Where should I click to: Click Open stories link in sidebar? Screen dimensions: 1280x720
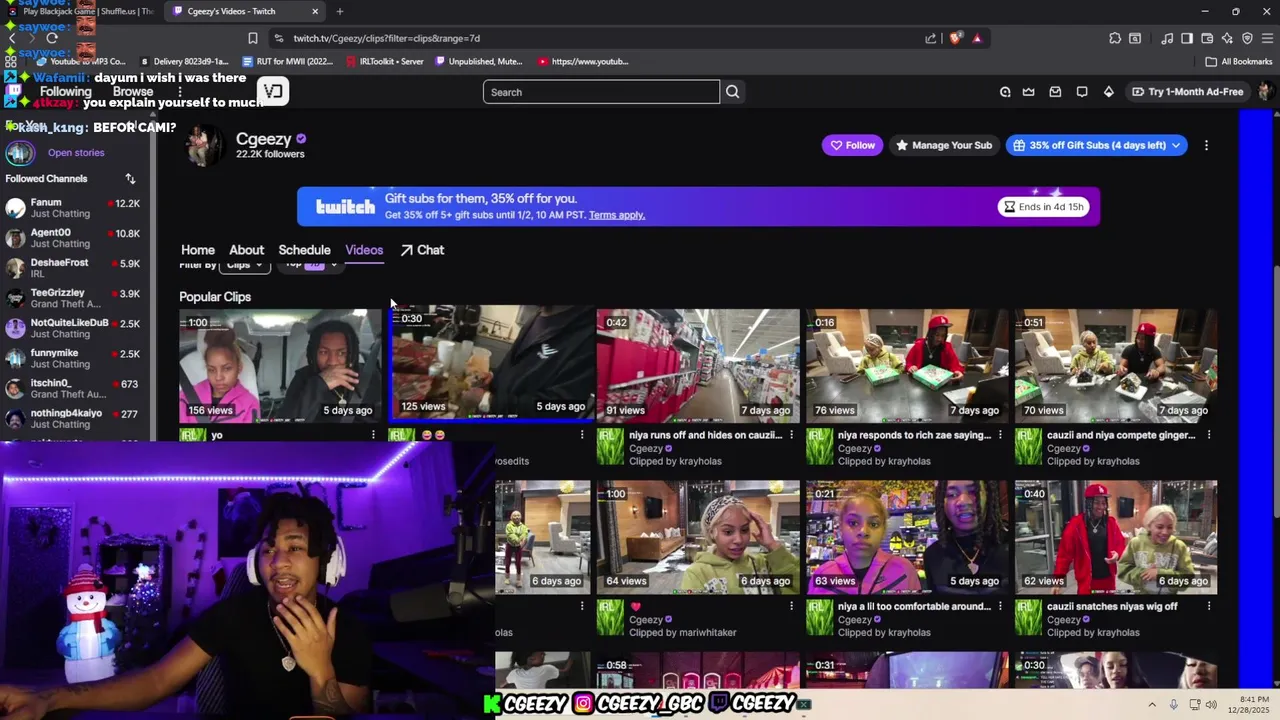[x=76, y=153]
